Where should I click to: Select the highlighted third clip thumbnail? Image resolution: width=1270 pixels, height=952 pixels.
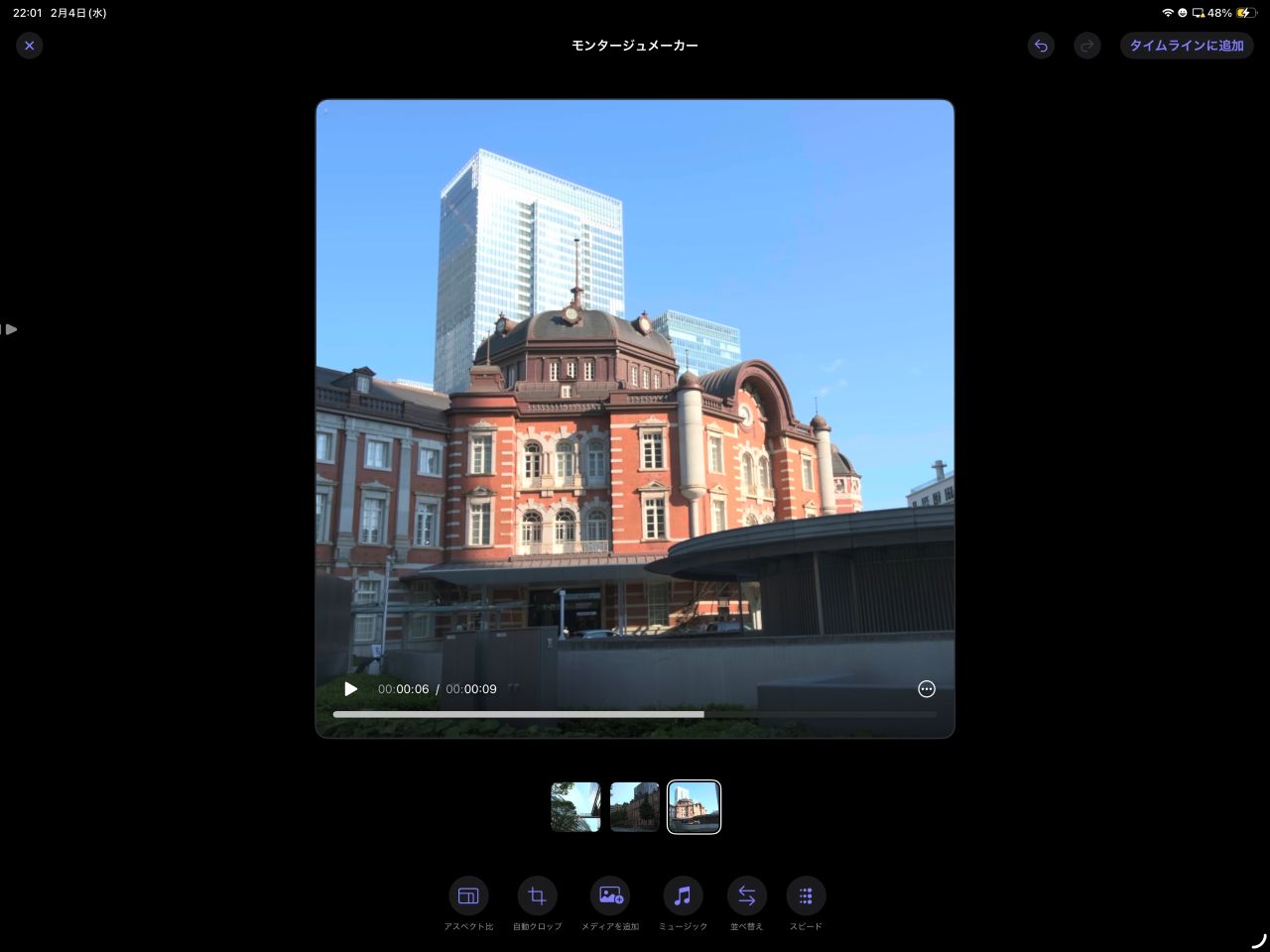tap(694, 806)
